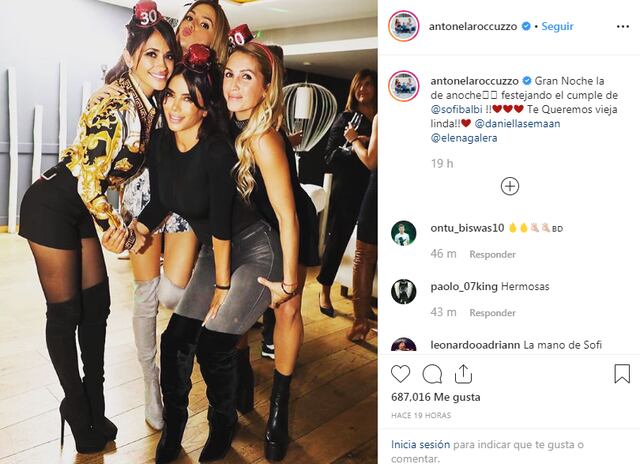View the 687,016 Me gusta likes list

[x=436, y=397]
